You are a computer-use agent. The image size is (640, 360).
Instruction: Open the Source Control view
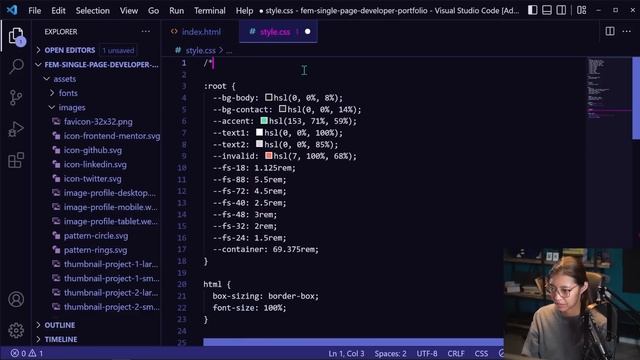click(x=16, y=98)
